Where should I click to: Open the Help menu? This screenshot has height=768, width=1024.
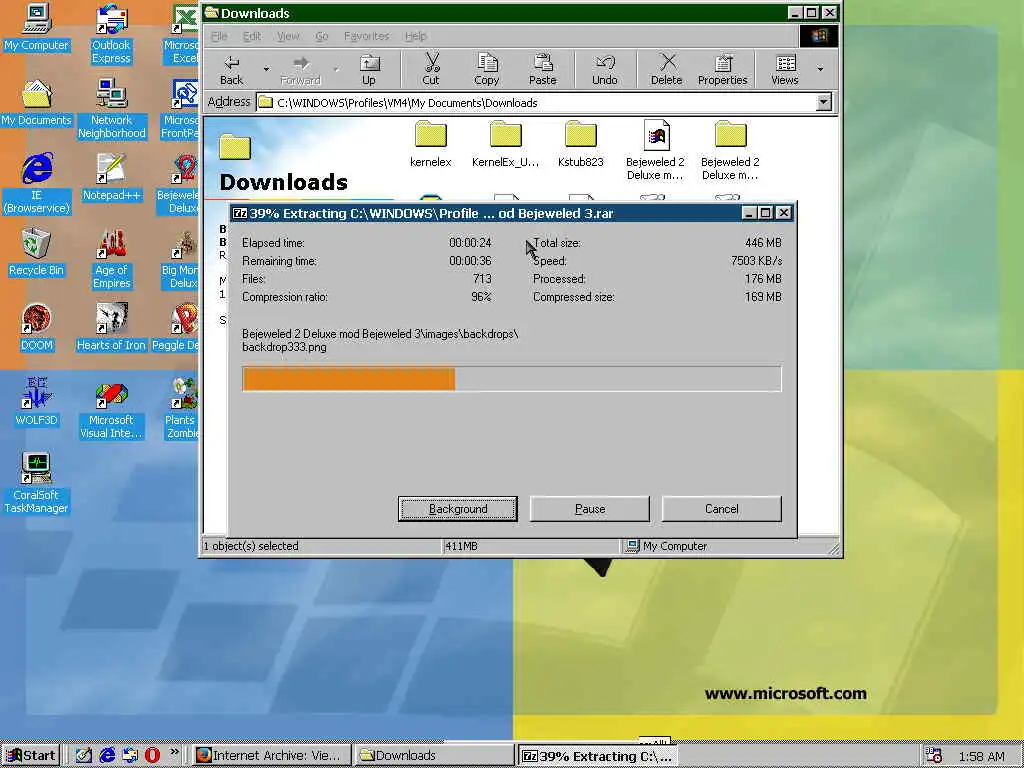pyautogui.click(x=415, y=36)
